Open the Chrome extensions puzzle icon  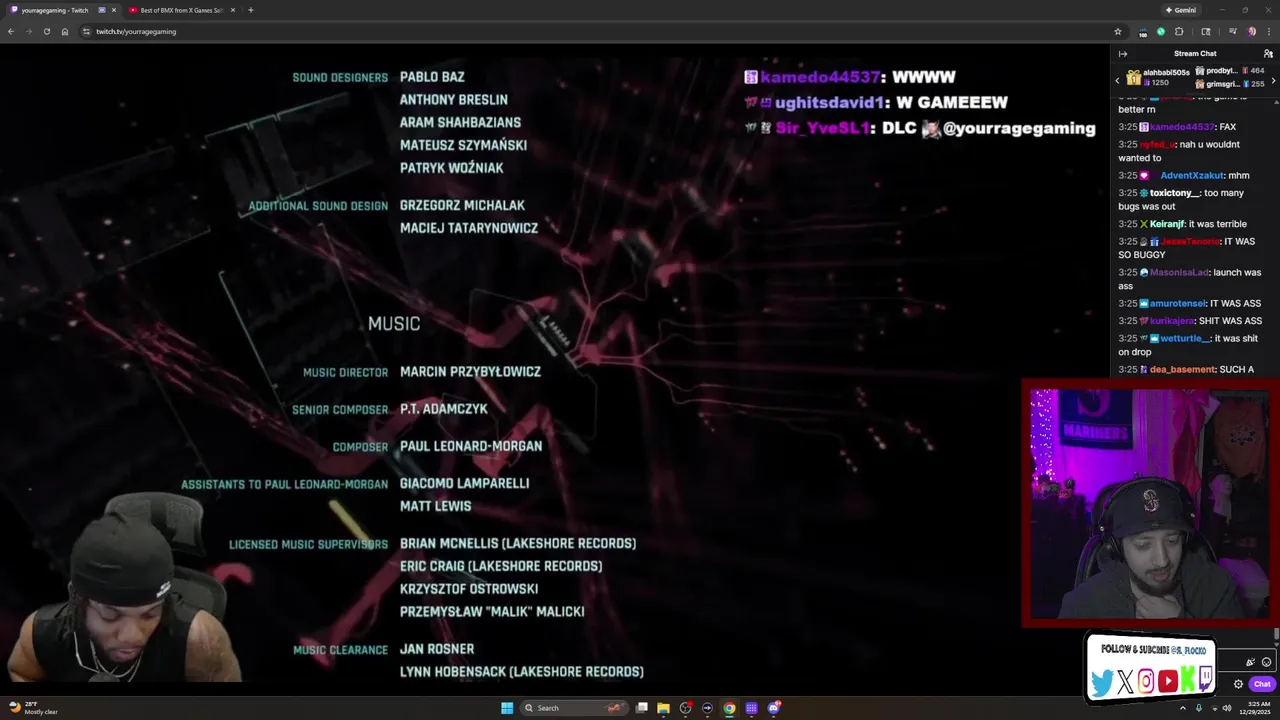1179,31
